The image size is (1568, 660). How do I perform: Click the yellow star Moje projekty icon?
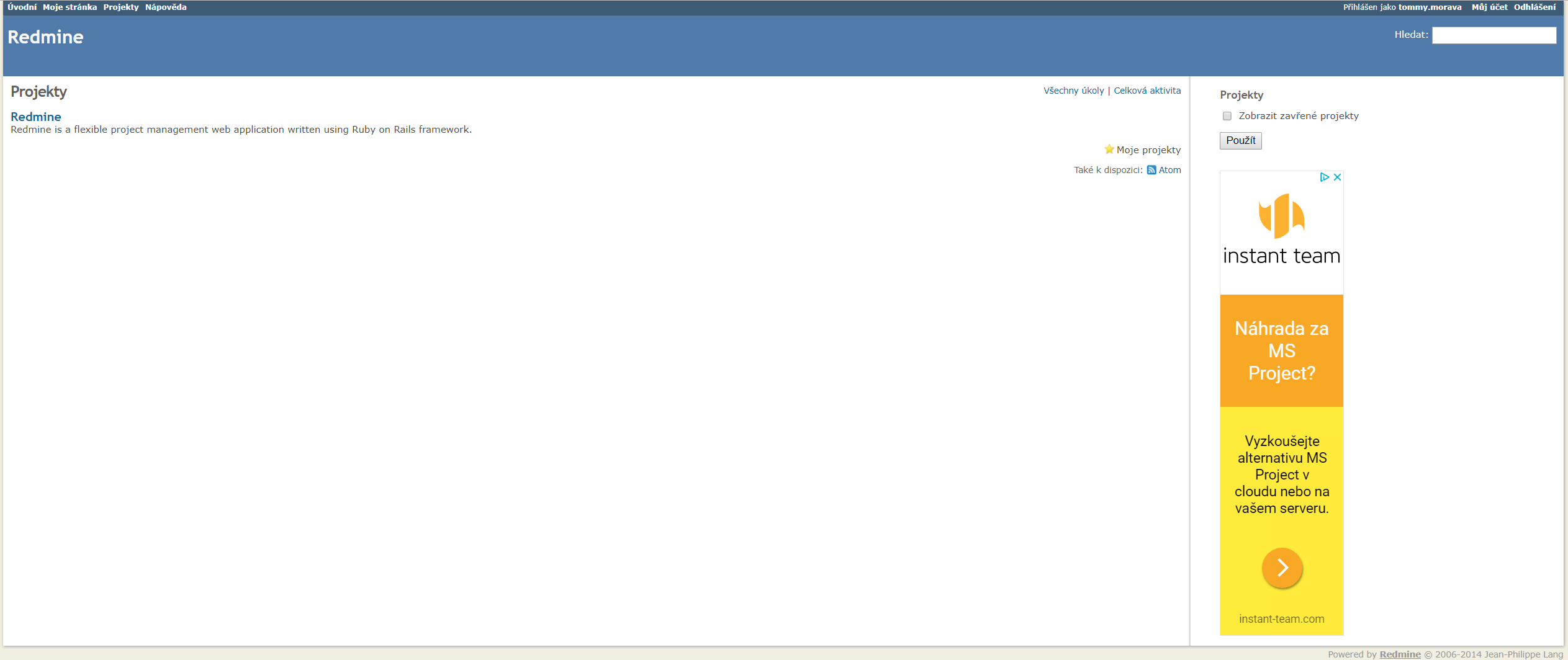1109,149
